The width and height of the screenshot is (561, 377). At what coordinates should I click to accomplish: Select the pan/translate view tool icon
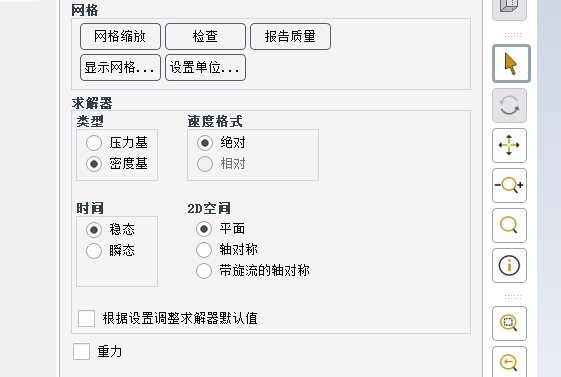click(x=509, y=145)
